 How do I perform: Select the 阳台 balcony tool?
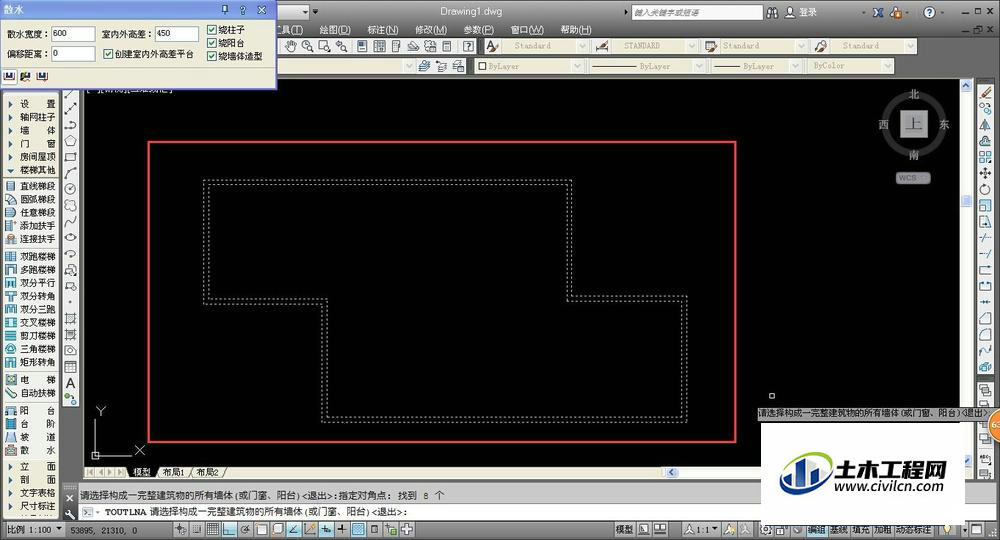pyautogui.click(x=30, y=411)
